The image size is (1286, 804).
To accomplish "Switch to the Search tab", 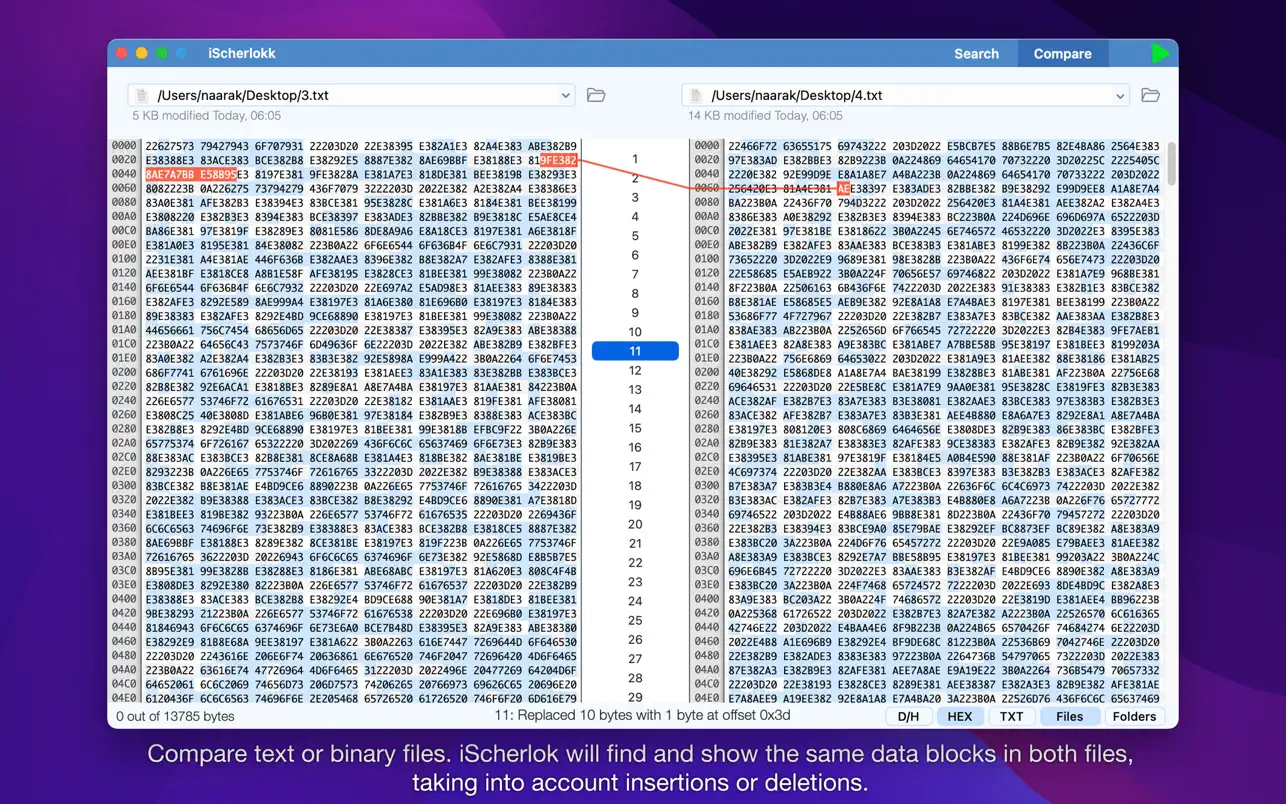I will [976, 54].
